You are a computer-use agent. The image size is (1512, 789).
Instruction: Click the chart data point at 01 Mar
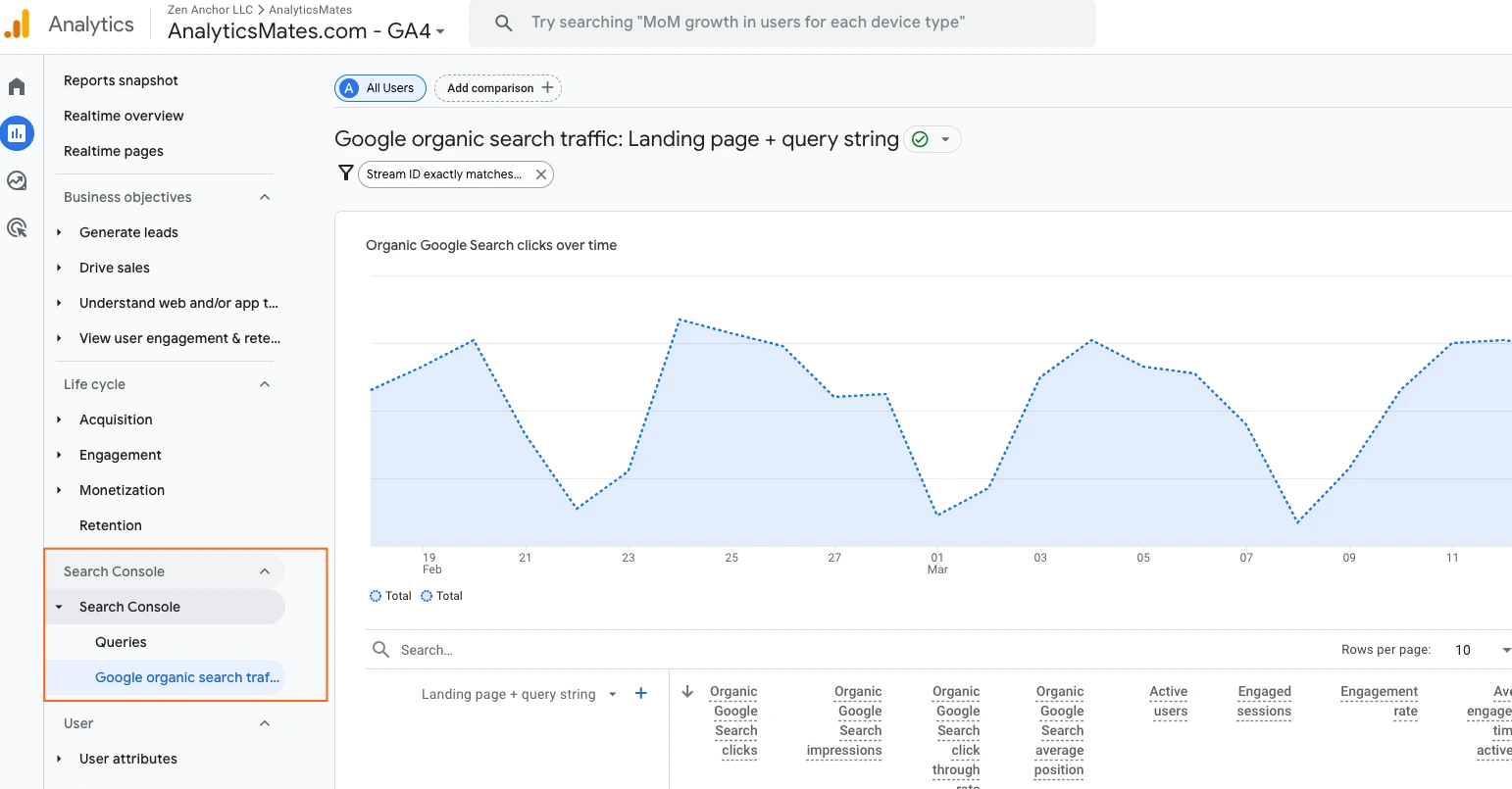tap(938, 515)
